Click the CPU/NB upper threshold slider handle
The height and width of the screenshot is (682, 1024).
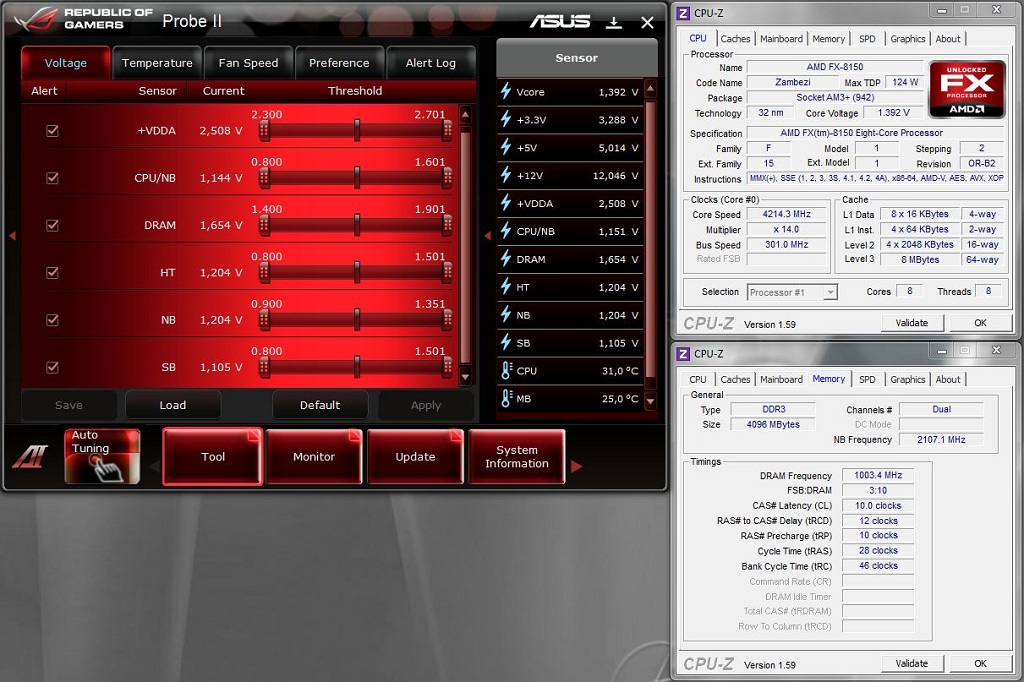coord(447,178)
